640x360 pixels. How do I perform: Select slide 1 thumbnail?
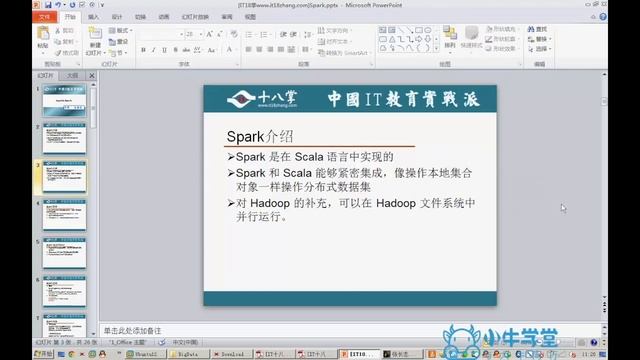(64, 100)
